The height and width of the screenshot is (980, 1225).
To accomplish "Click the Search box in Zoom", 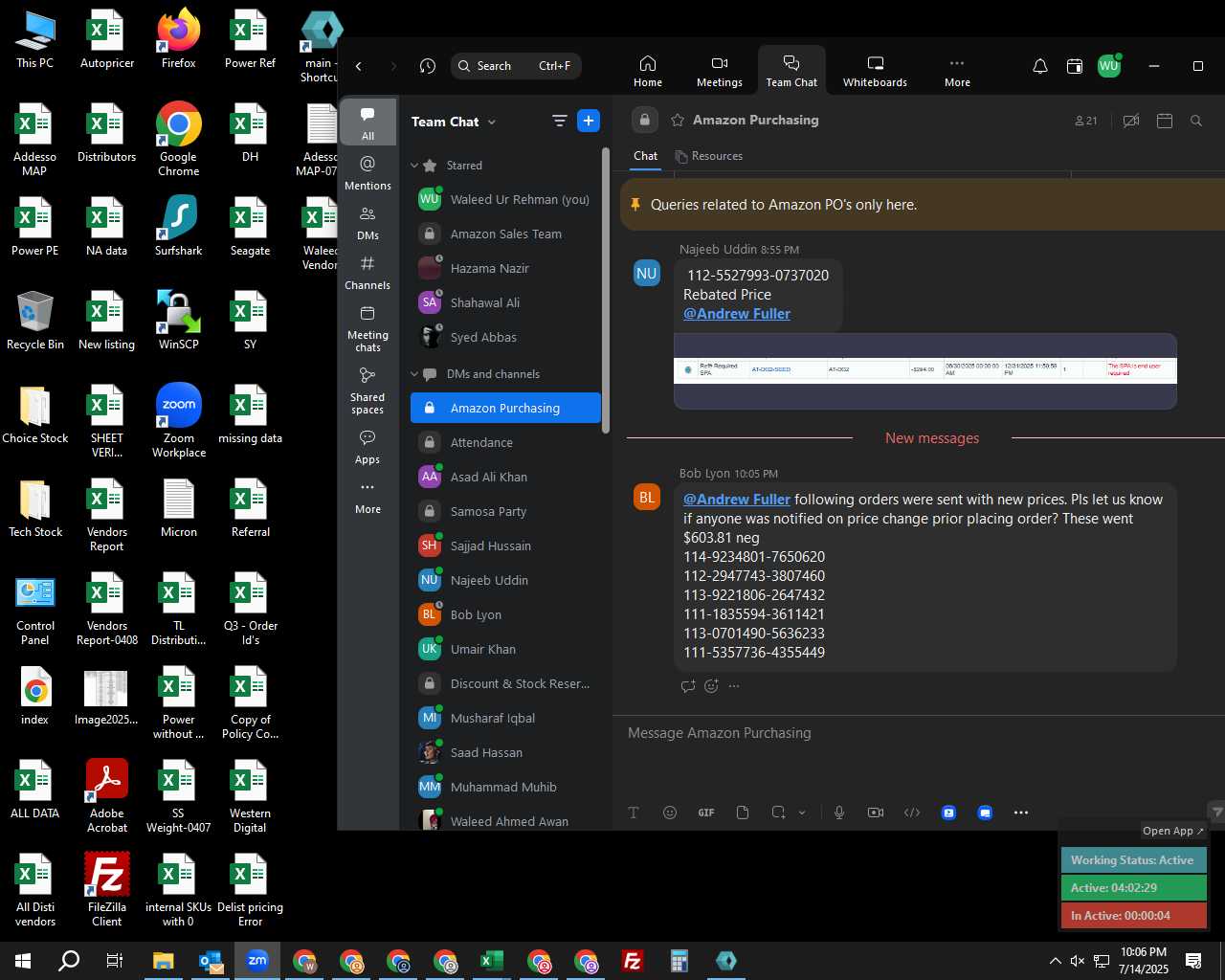I will click(x=516, y=66).
